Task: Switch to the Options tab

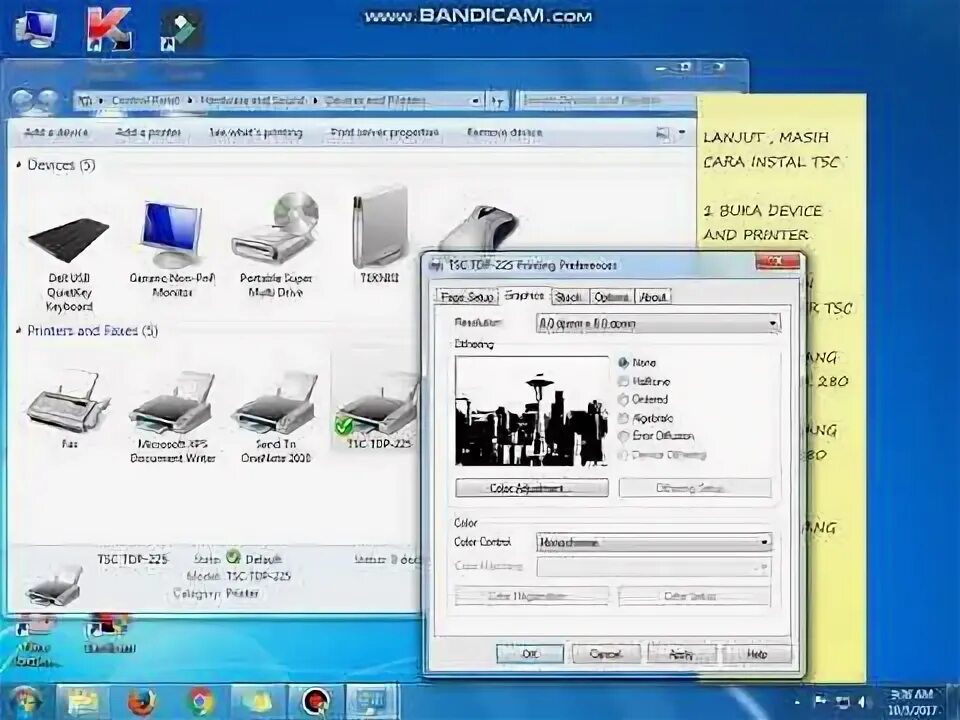Action: pyautogui.click(x=611, y=297)
